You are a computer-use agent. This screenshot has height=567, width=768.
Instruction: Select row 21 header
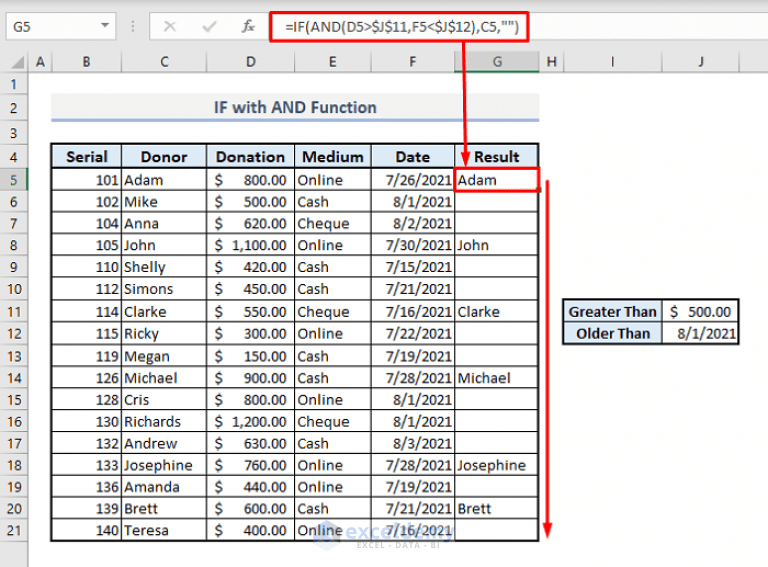pyautogui.click(x=14, y=530)
